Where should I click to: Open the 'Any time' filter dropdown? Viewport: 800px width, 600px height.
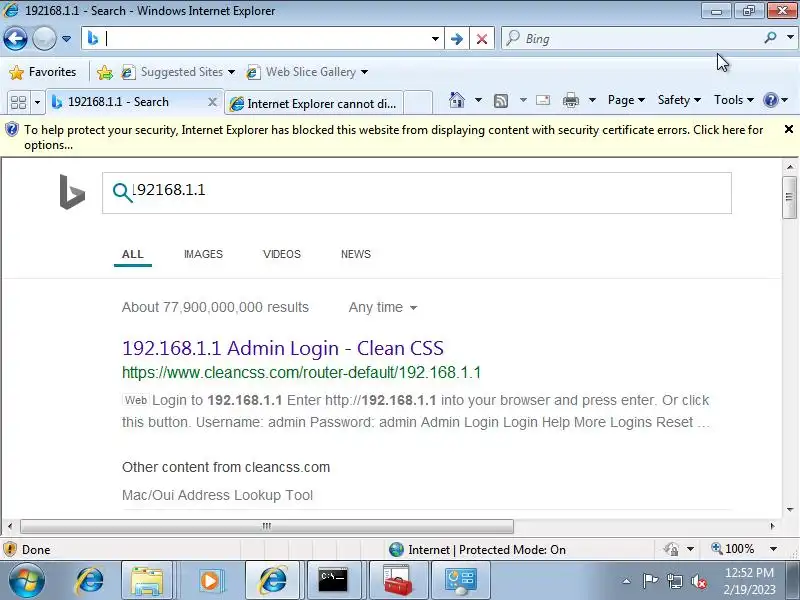(x=383, y=308)
